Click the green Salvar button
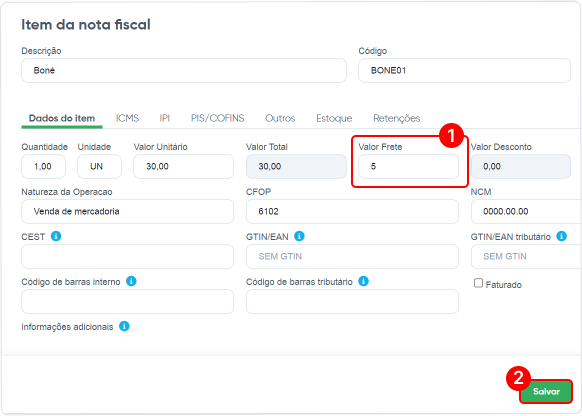This screenshot has height=416, width=582. tap(546, 392)
